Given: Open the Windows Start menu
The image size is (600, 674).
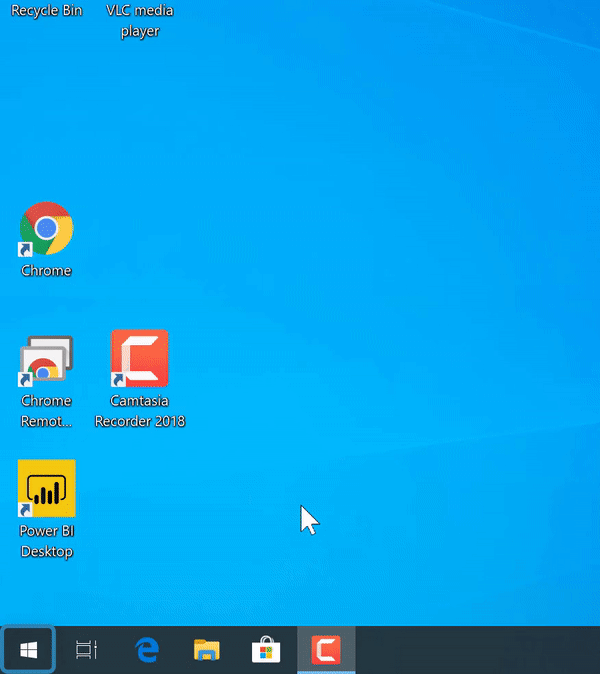Looking at the screenshot, I should tap(28, 649).
